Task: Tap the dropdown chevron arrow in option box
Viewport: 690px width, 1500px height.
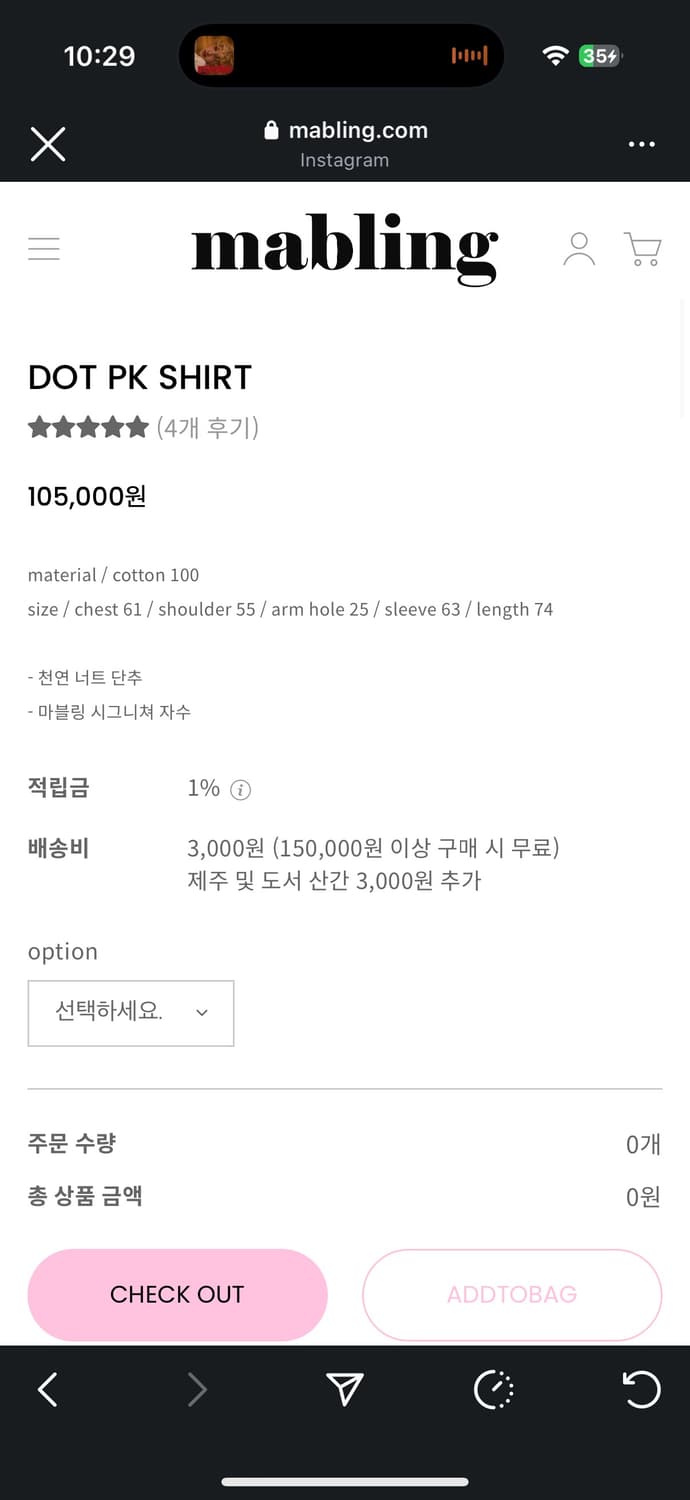Action: point(202,1012)
